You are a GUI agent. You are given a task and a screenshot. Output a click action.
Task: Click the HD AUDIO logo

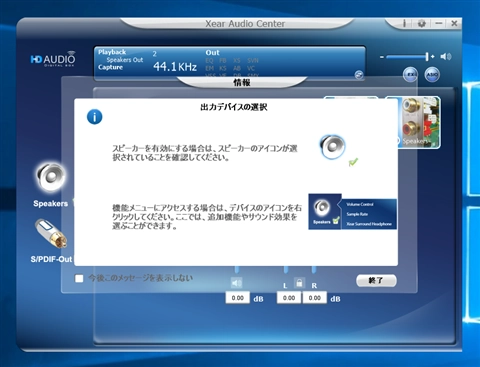point(53,59)
